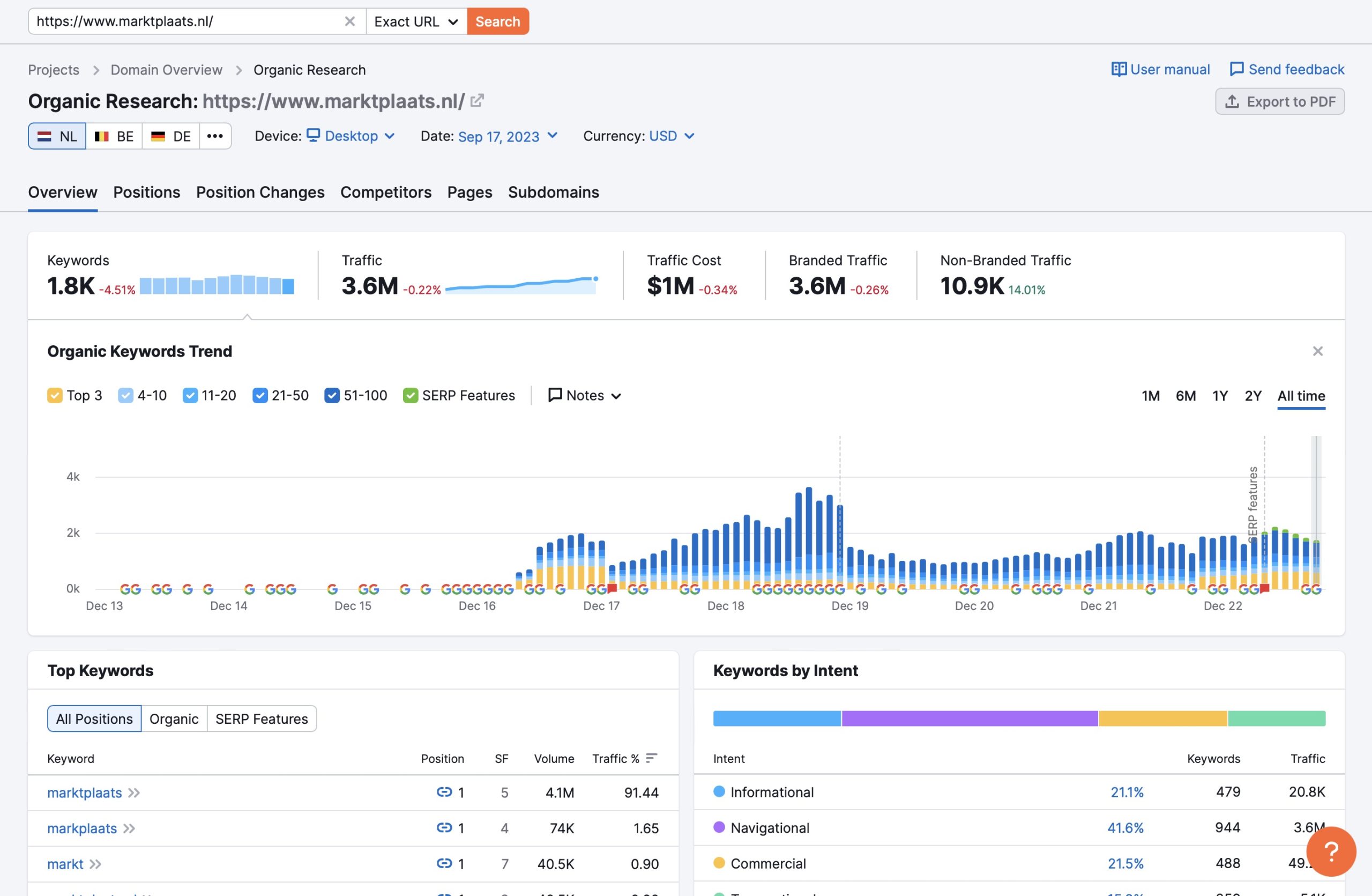Click the Send feedback speech bubble icon

click(x=1236, y=69)
